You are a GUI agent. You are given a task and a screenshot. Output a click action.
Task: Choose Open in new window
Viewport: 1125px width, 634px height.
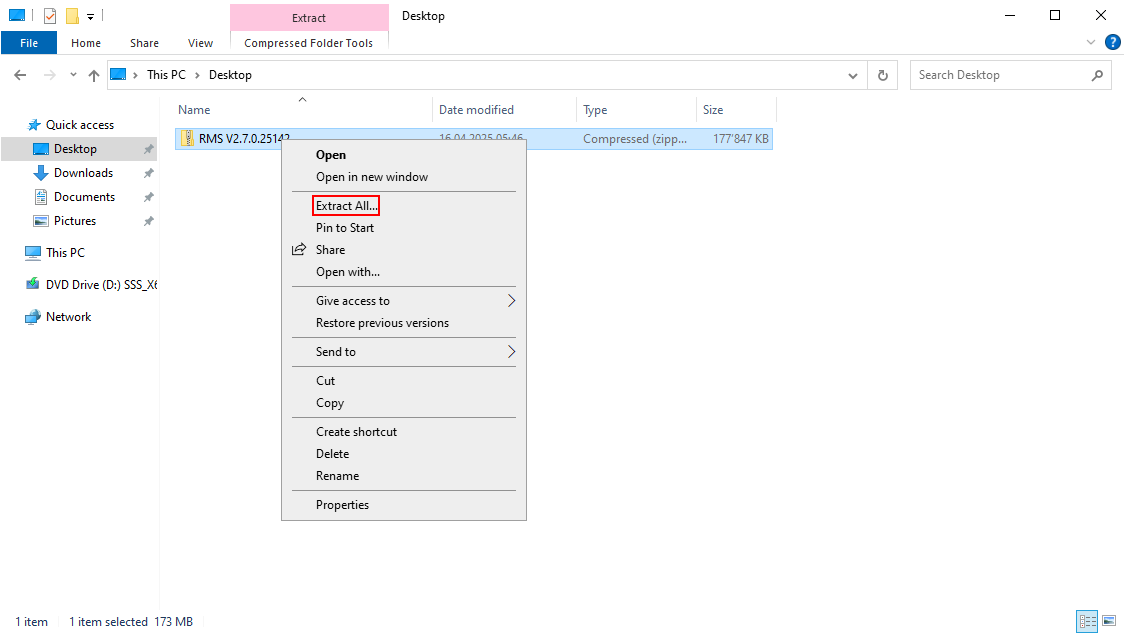click(404, 177)
